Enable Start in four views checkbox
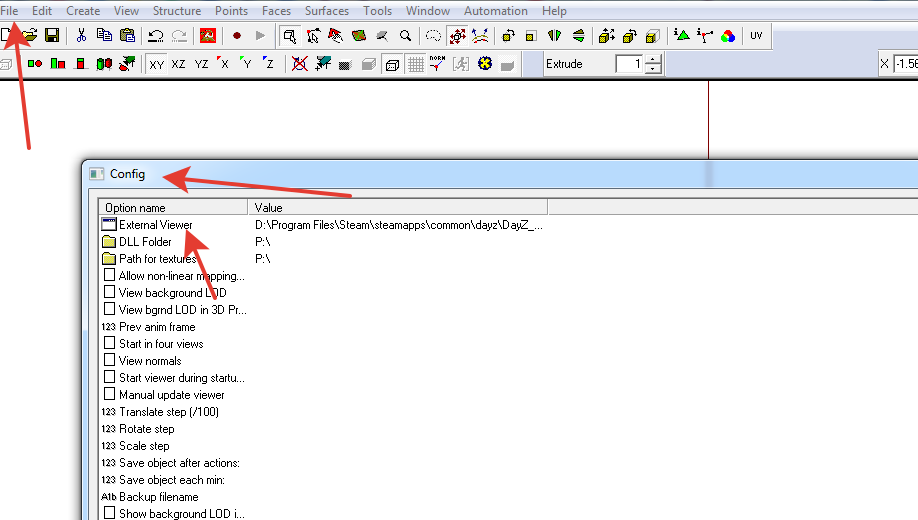Image resolution: width=918 pixels, height=520 pixels. (109, 343)
